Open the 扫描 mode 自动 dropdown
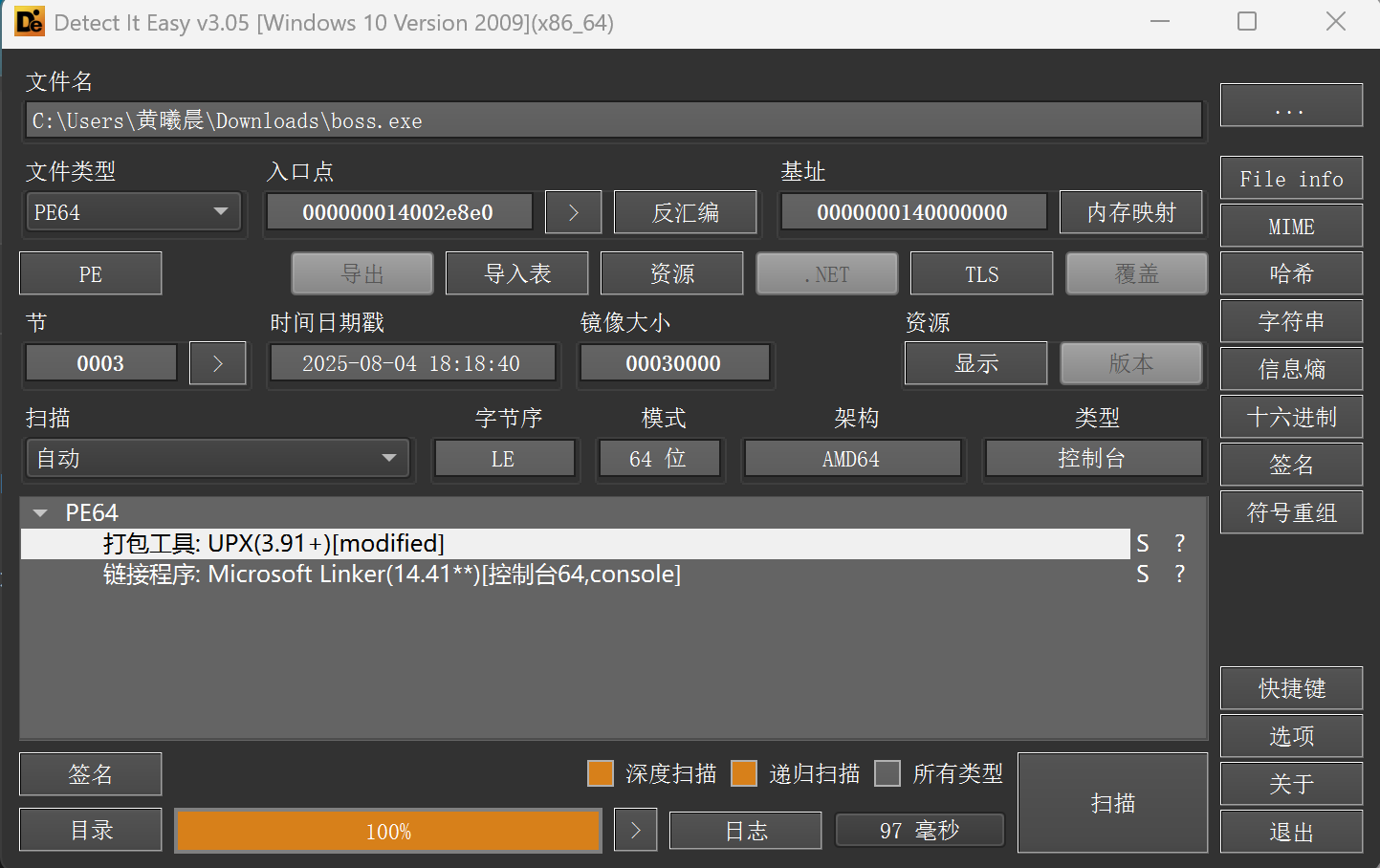Image resolution: width=1380 pixels, height=868 pixels. pos(217,458)
